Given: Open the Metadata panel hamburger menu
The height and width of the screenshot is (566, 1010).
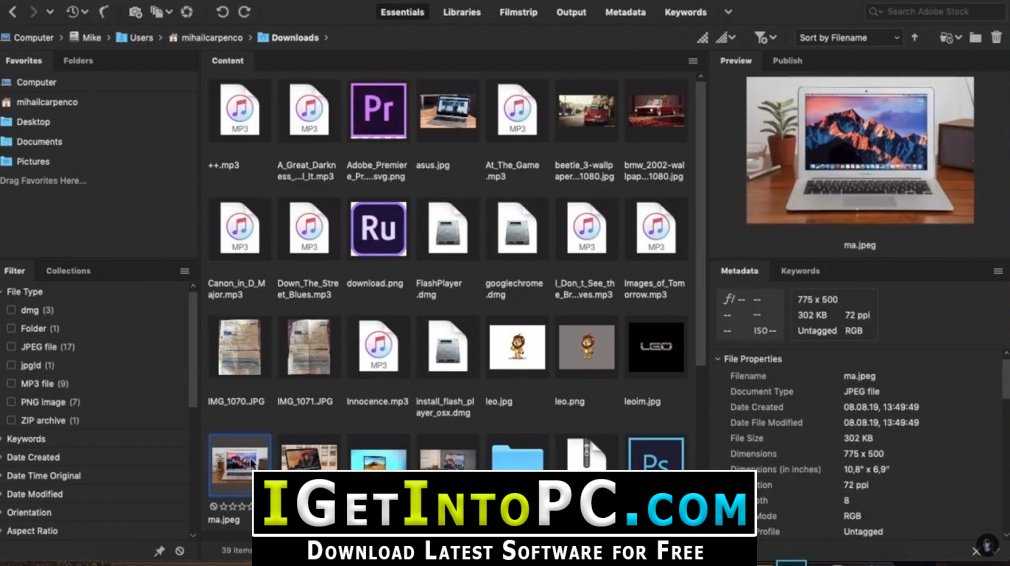Looking at the screenshot, I should [998, 271].
